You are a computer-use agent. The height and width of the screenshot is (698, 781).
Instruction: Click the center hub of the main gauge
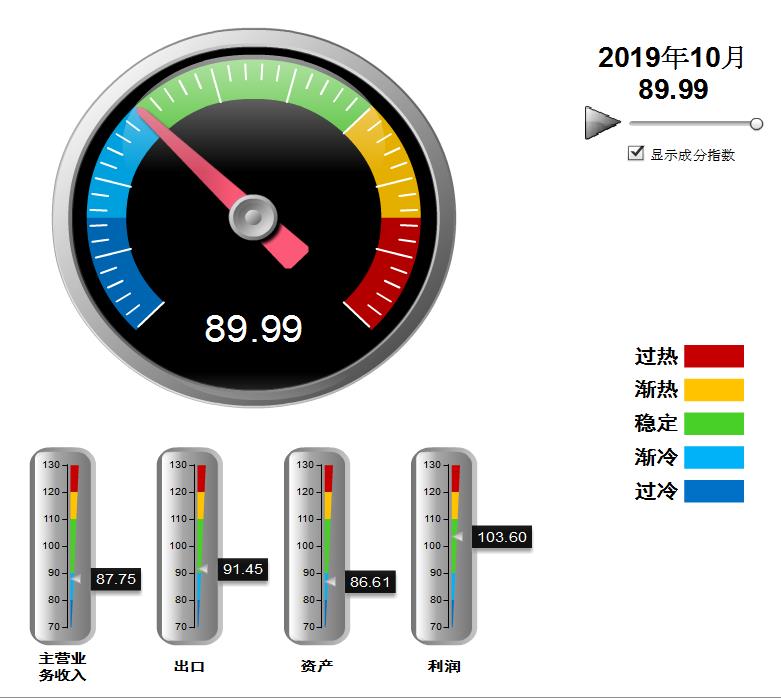coord(252,215)
